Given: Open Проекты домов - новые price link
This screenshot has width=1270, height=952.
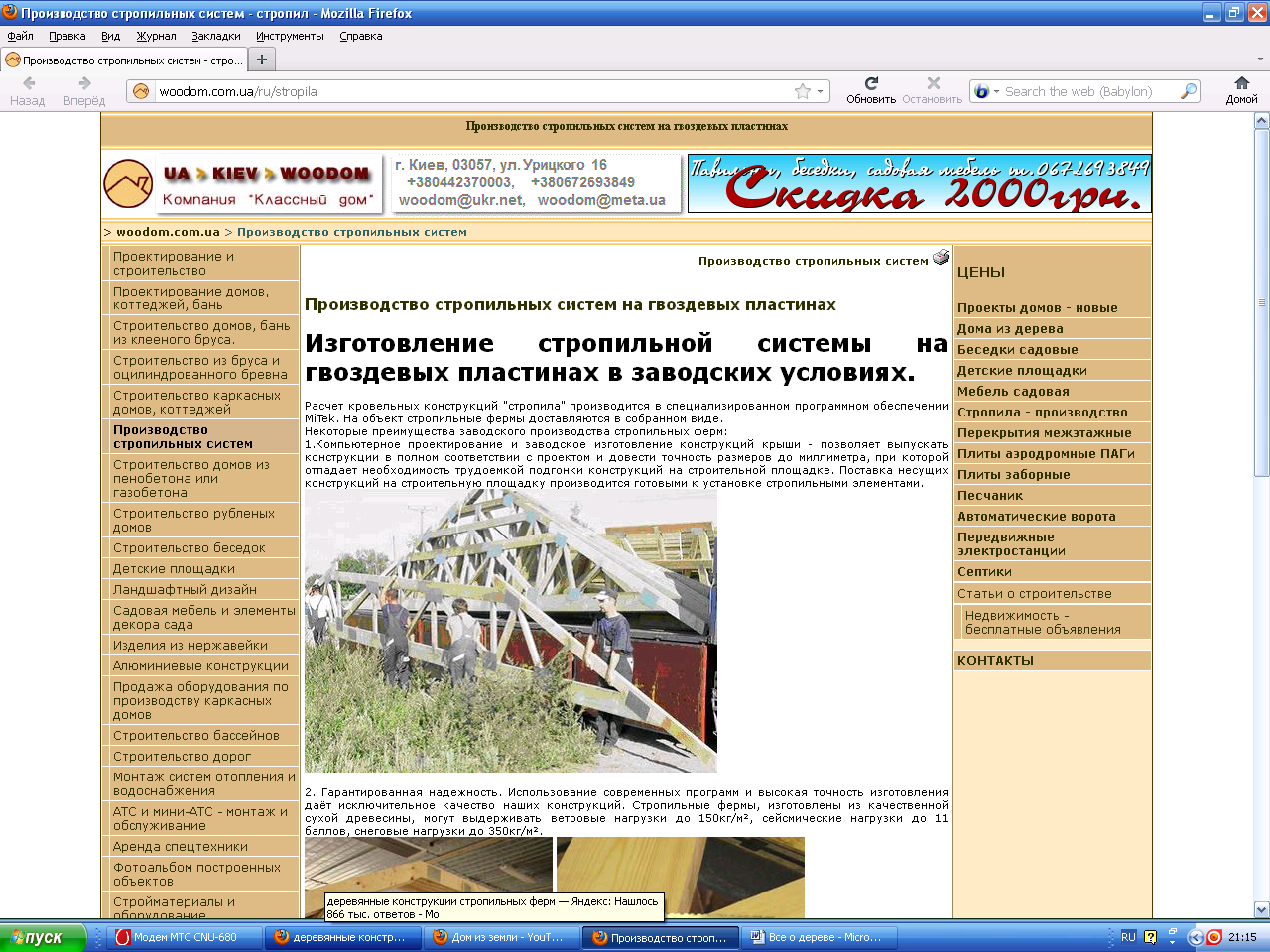Looking at the screenshot, I should [1037, 307].
